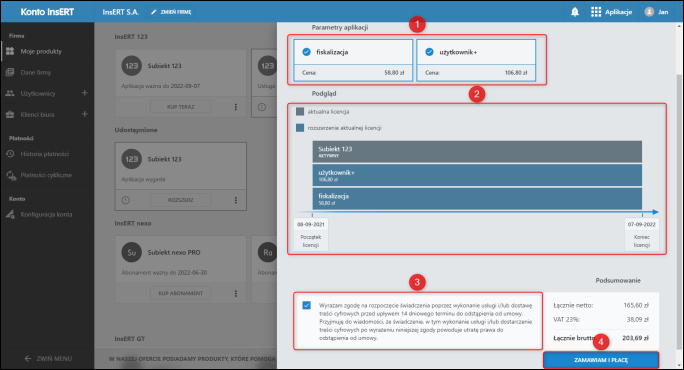Click the InsERT S.A. company name

[x=120, y=12]
